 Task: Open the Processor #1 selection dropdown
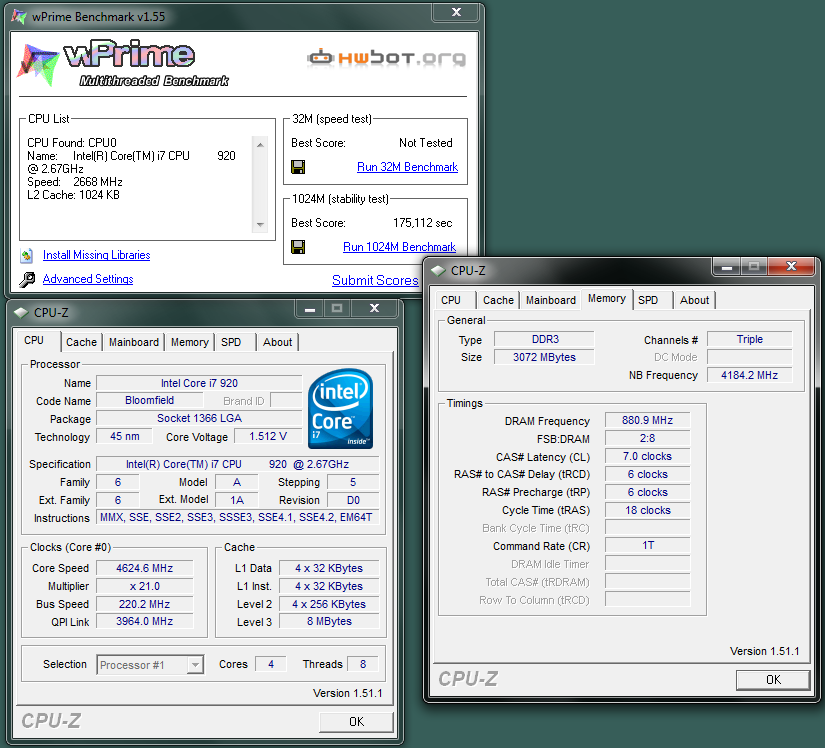tap(195, 665)
